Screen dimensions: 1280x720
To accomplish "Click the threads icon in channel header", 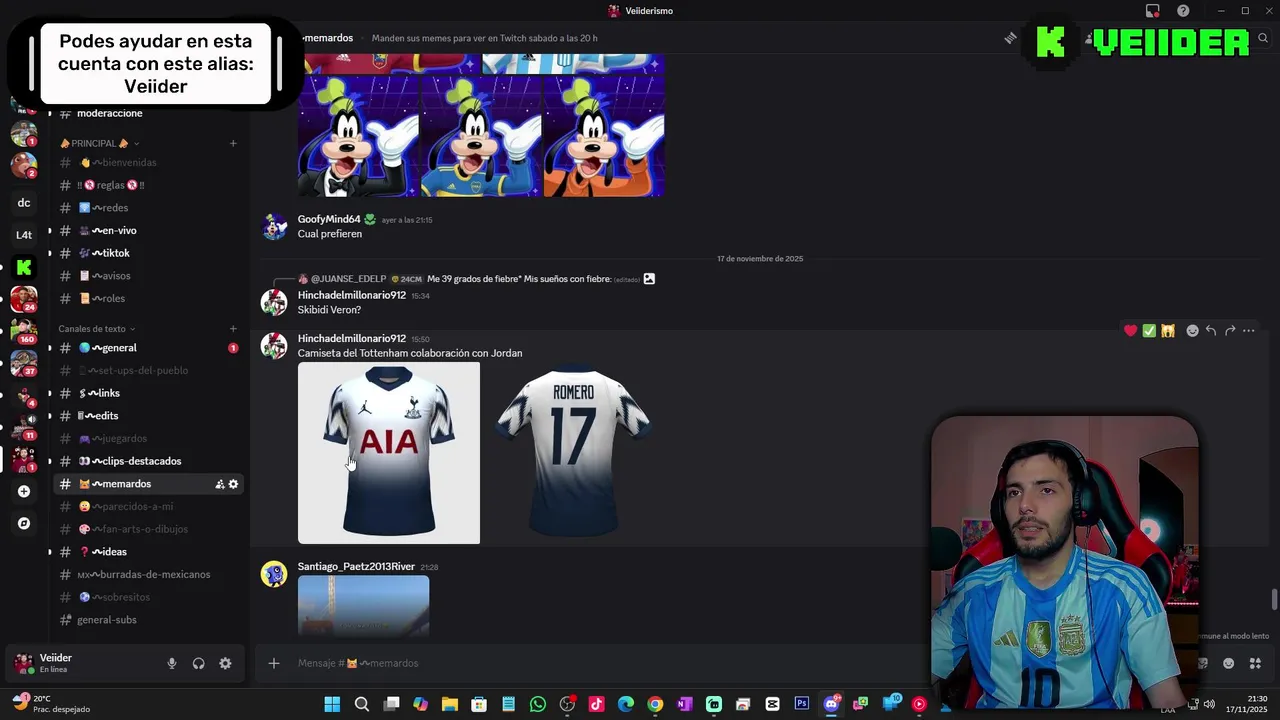I will 1010,38.
